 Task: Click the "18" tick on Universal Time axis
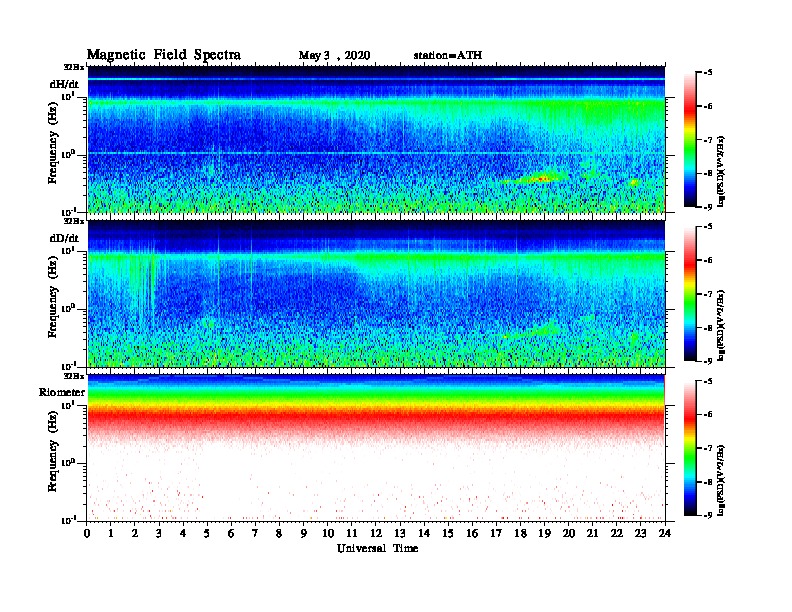click(x=520, y=533)
